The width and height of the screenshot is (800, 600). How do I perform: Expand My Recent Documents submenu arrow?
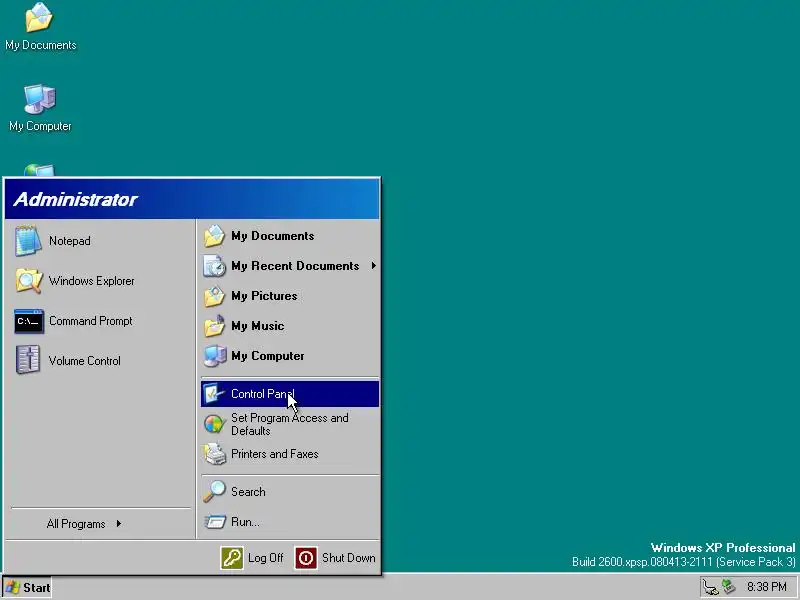374,266
